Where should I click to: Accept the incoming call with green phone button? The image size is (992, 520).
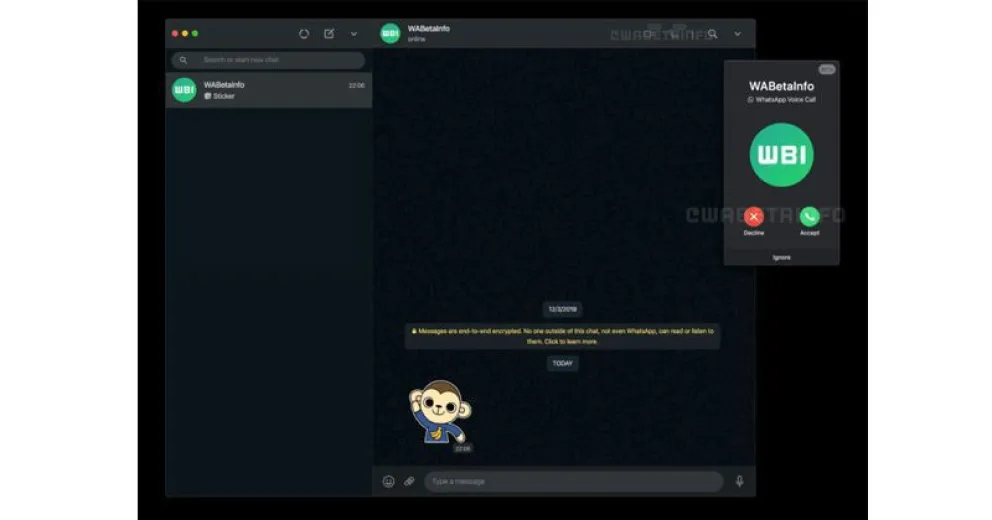809,217
